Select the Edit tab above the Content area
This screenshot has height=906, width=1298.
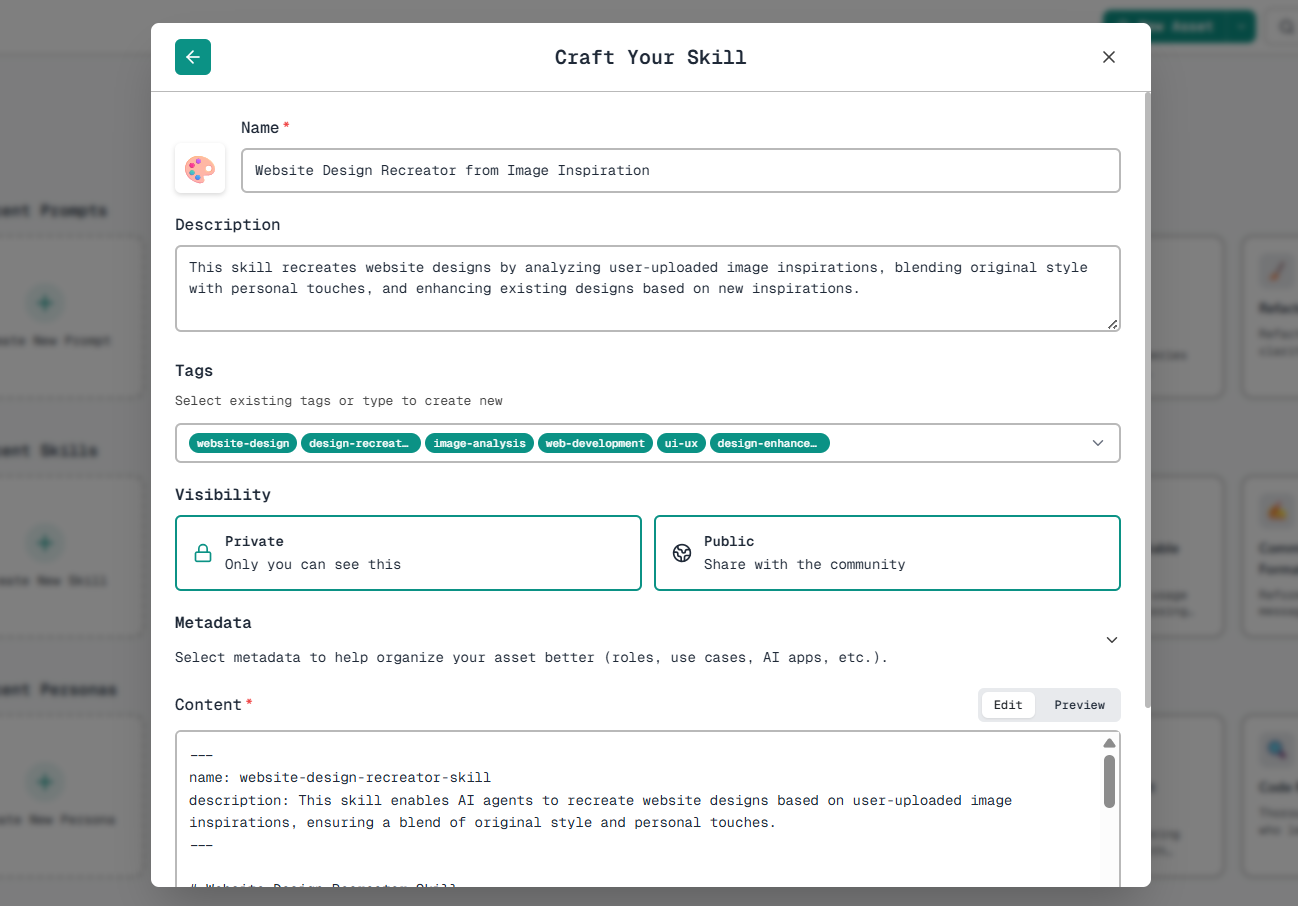[x=1007, y=704]
